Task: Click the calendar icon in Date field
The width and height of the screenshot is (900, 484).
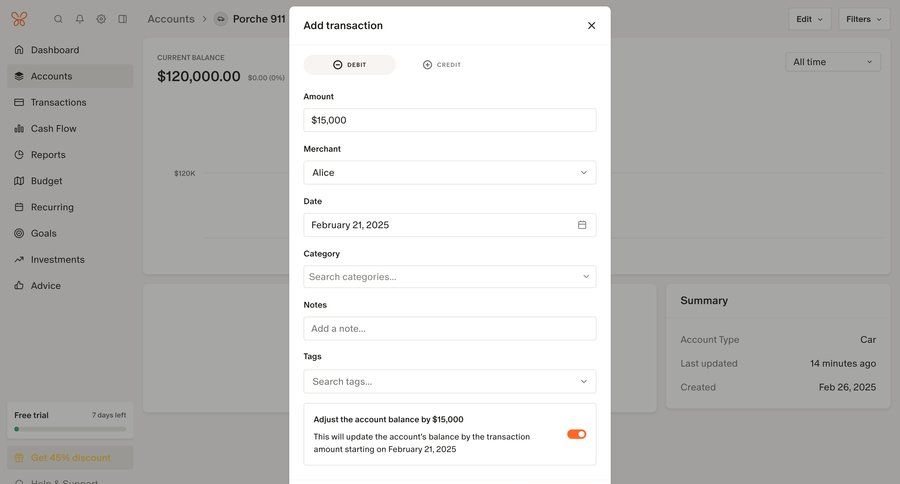Action: [582, 225]
